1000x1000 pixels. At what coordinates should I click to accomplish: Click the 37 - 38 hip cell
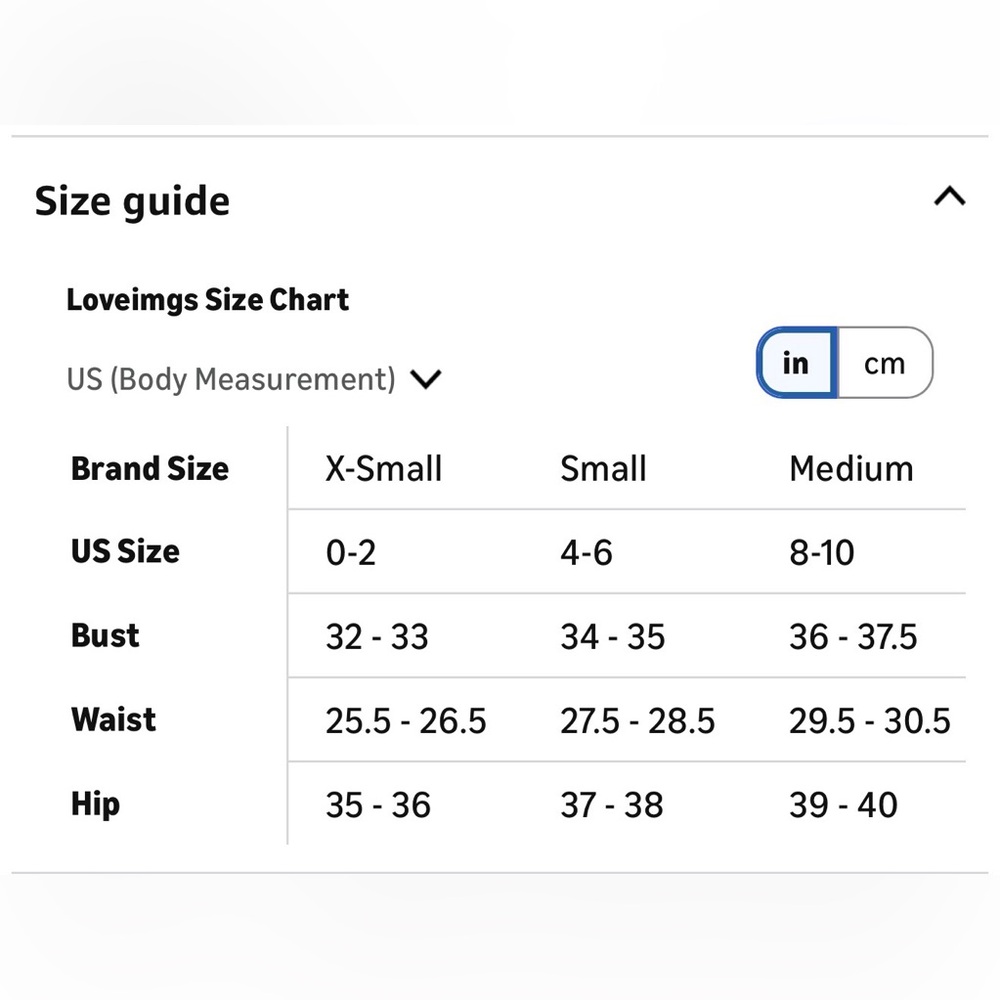pyautogui.click(x=612, y=805)
